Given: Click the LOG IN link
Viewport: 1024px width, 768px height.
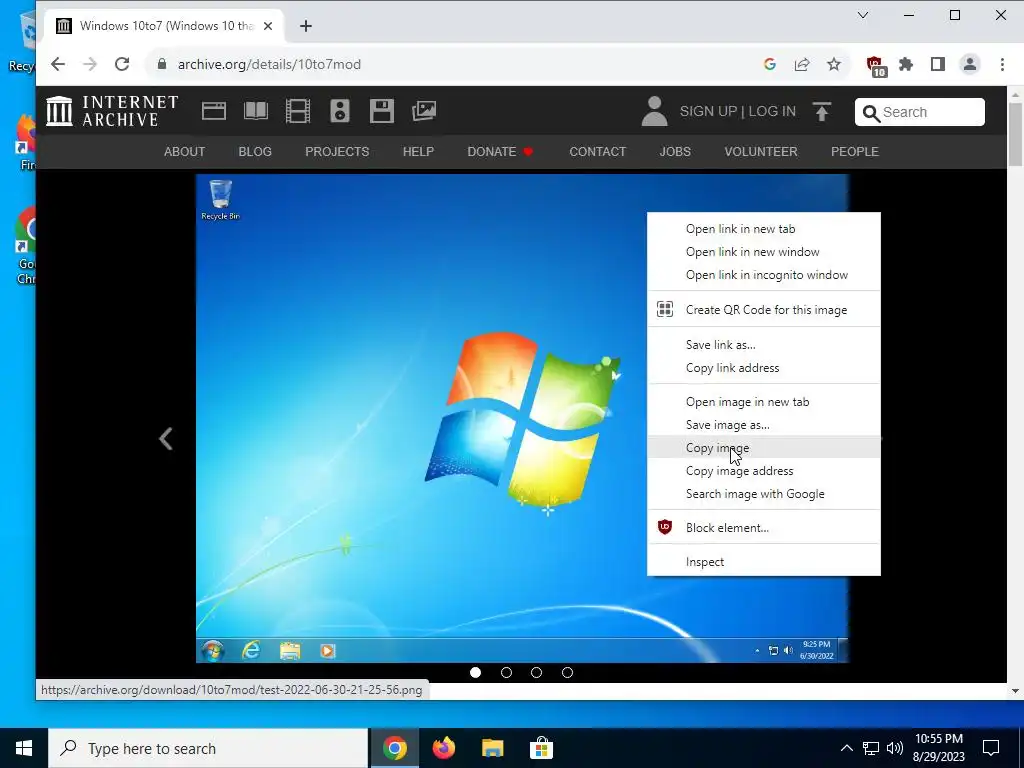Looking at the screenshot, I should 772,111.
